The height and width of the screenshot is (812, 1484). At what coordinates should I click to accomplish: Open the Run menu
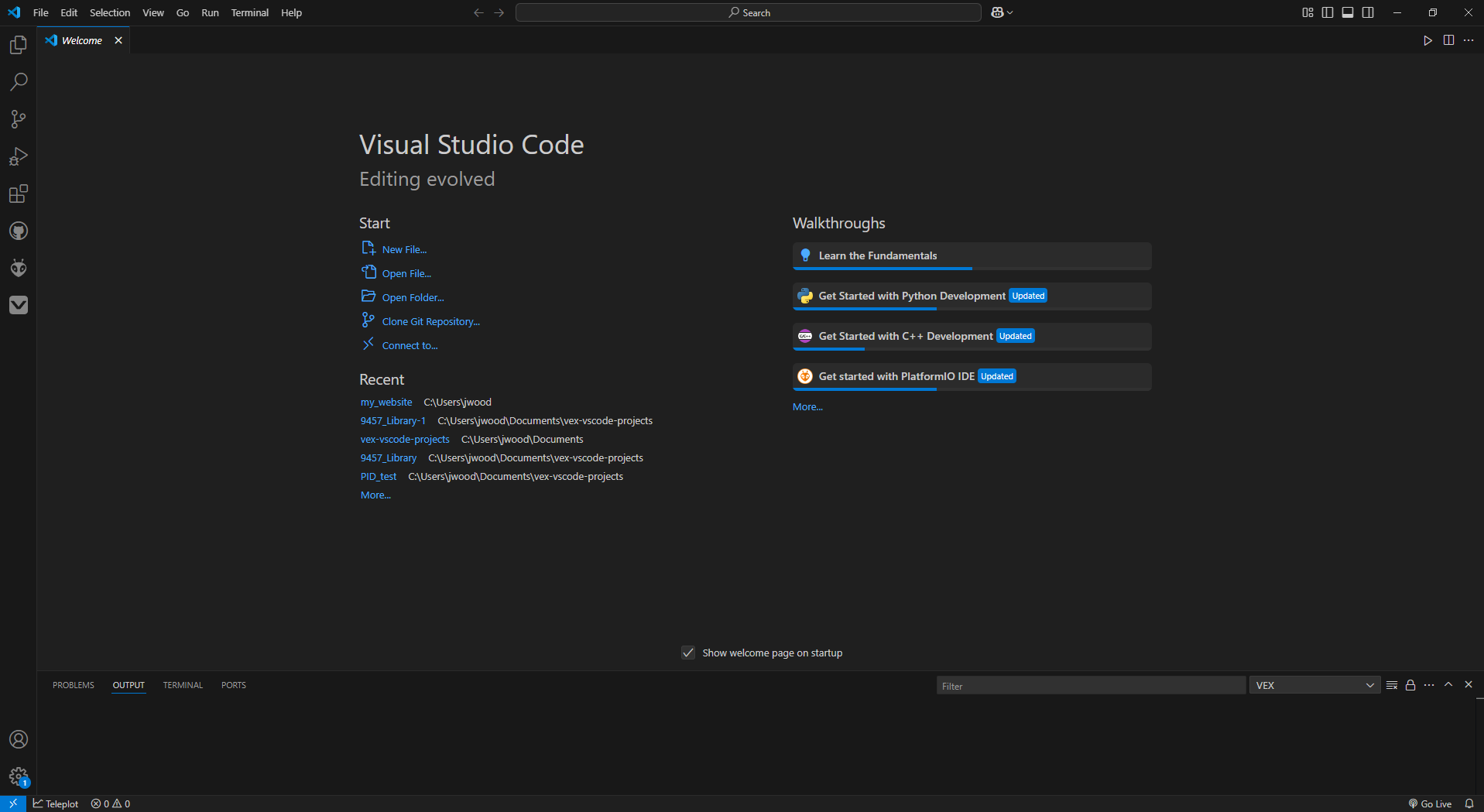(x=210, y=12)
